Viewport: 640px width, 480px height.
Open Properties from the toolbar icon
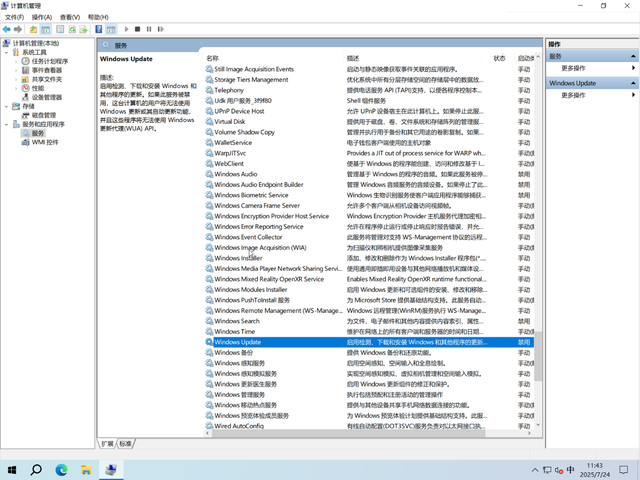point(60,29)
